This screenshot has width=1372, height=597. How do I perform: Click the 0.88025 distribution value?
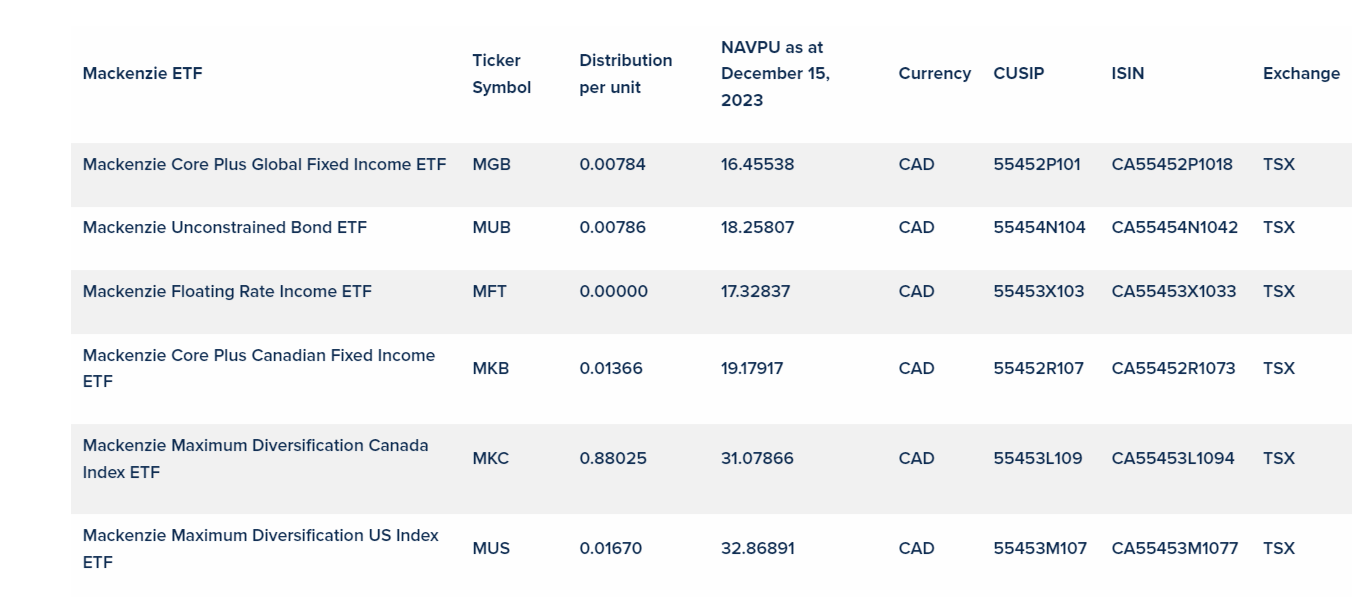[612, 458]
